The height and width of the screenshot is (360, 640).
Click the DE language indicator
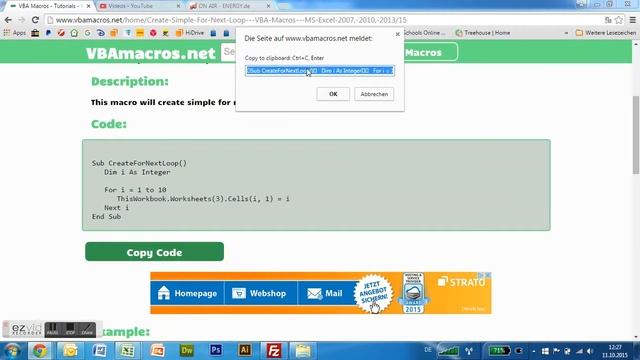(428, 350)
